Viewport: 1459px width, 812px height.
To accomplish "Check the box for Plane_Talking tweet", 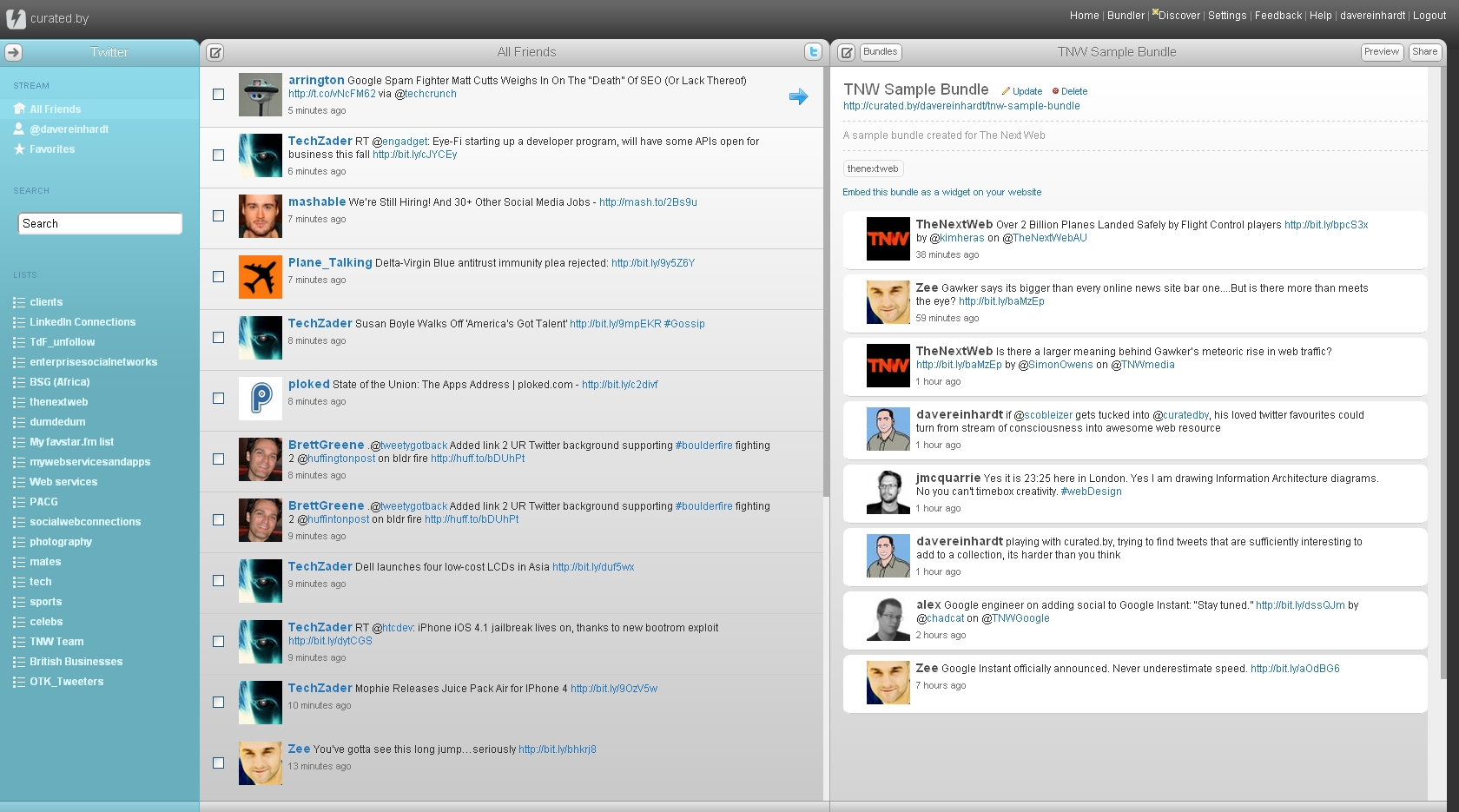I will [x=219, y=276].
